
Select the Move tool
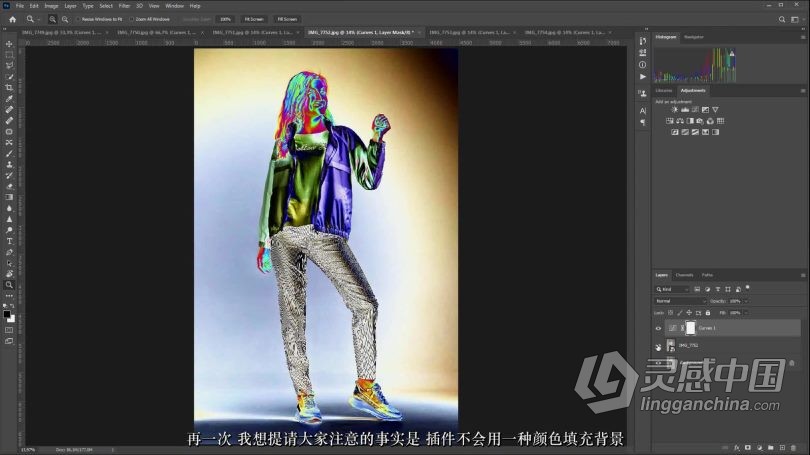tap(9, 43)
